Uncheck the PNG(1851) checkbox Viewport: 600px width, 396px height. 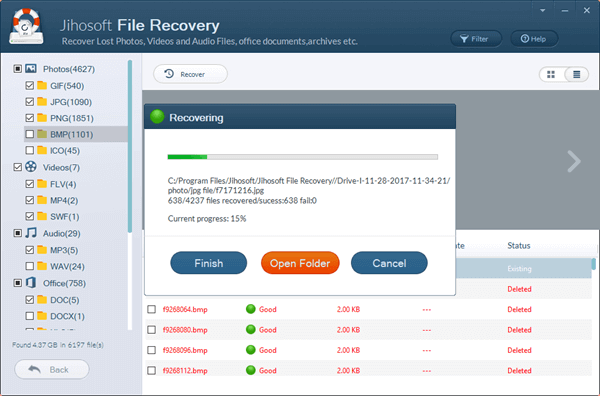click(29, 118)
